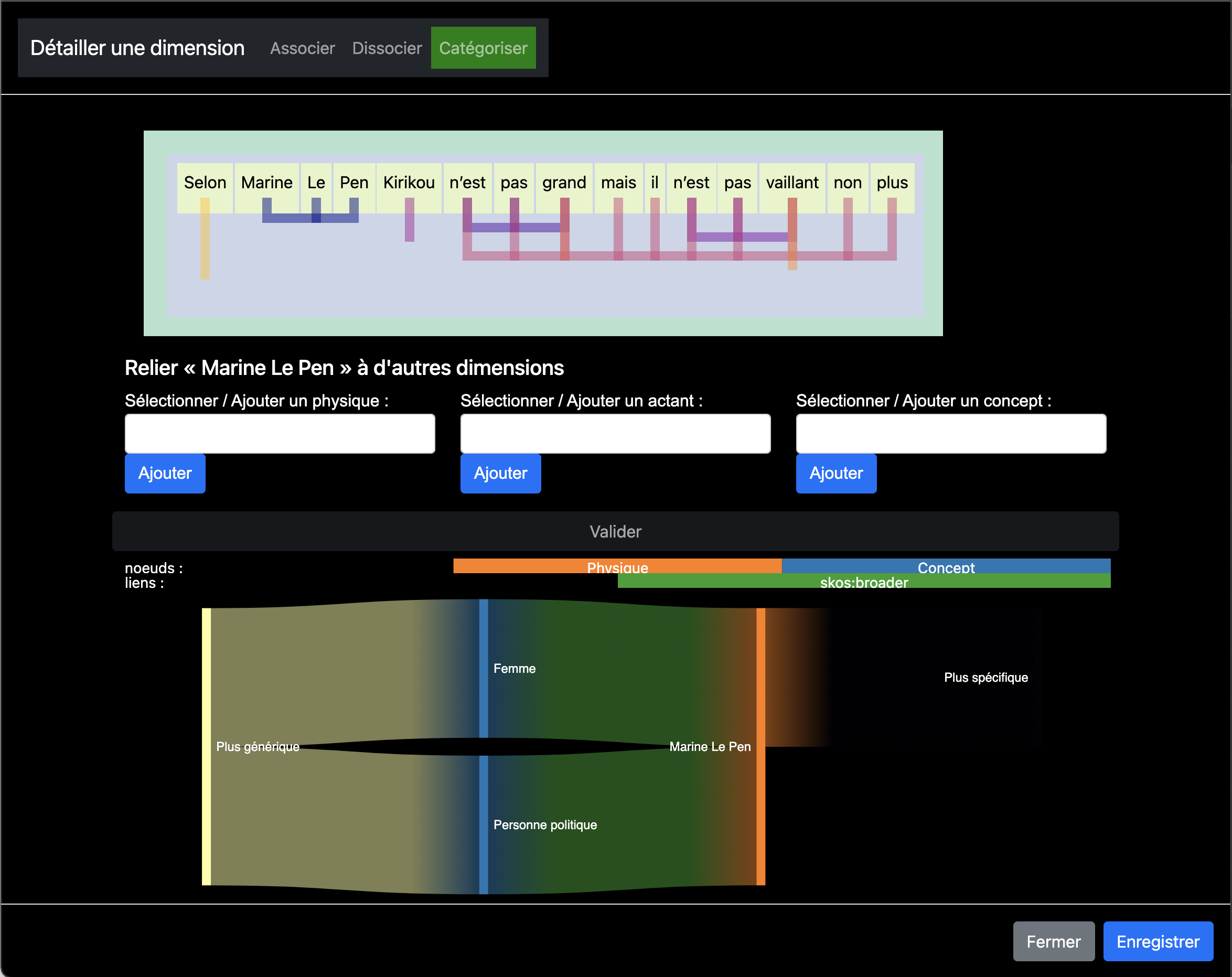Switch to the Associer tab
The width and height of the screenshot is (1232, 977).
coord(302,48)
